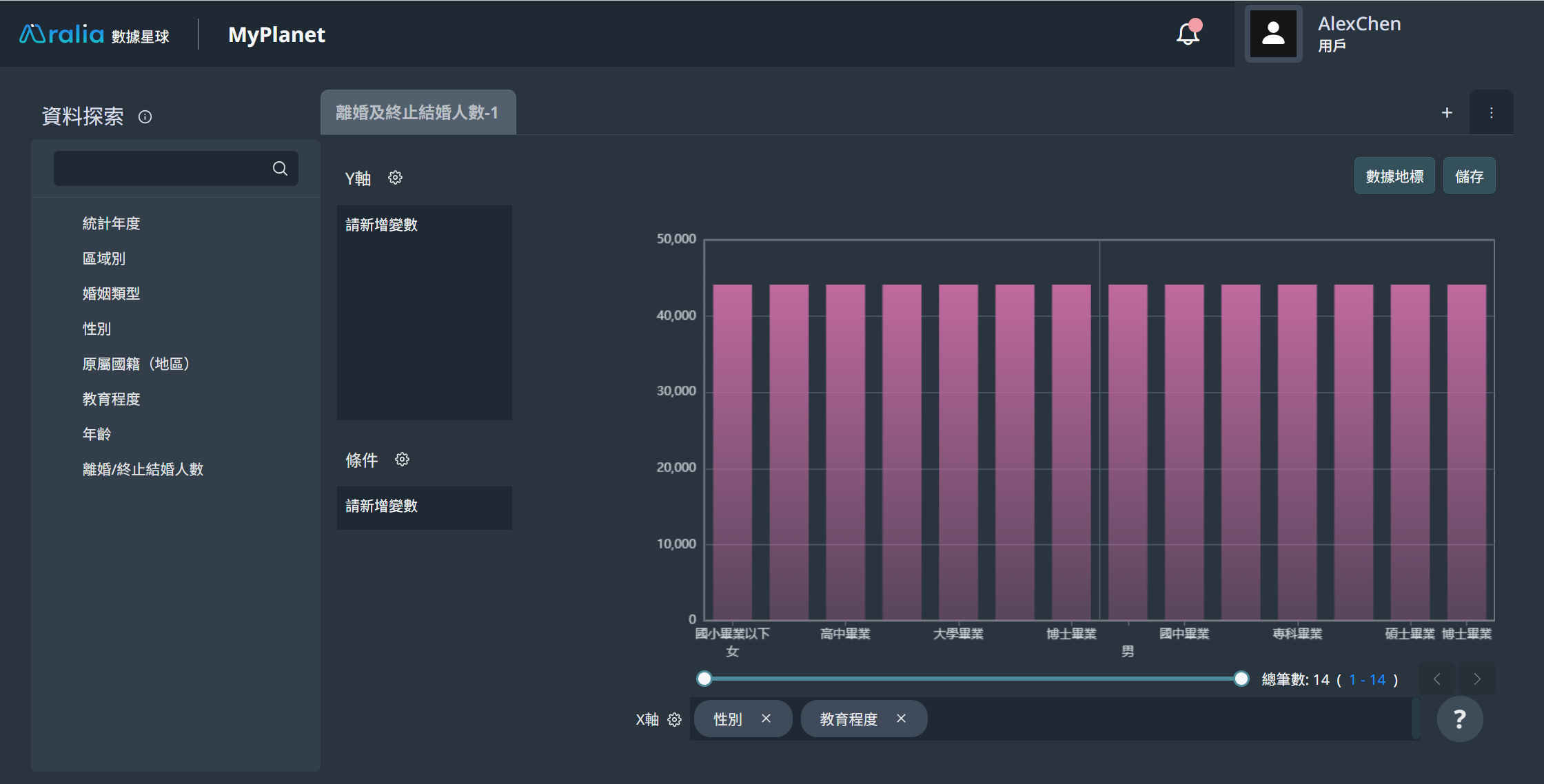Click left handle of range slider
This screenshot has height=784, width=1544.
(704, 679)
